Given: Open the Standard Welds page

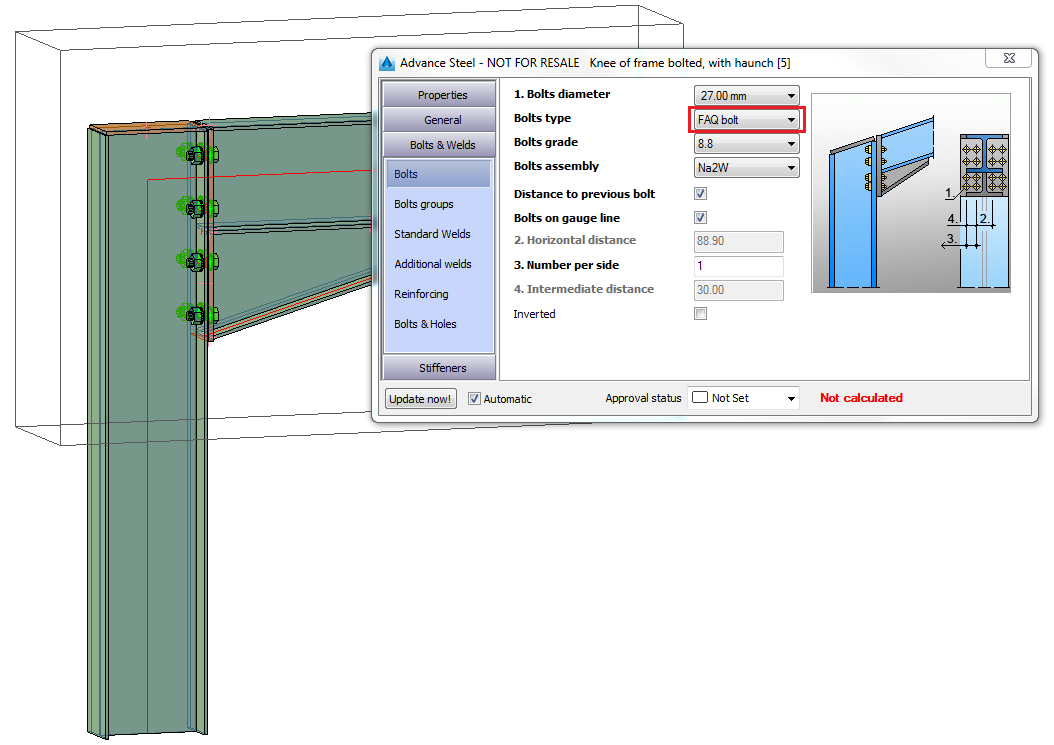Looking at the screenshot, I should (432, 234).
